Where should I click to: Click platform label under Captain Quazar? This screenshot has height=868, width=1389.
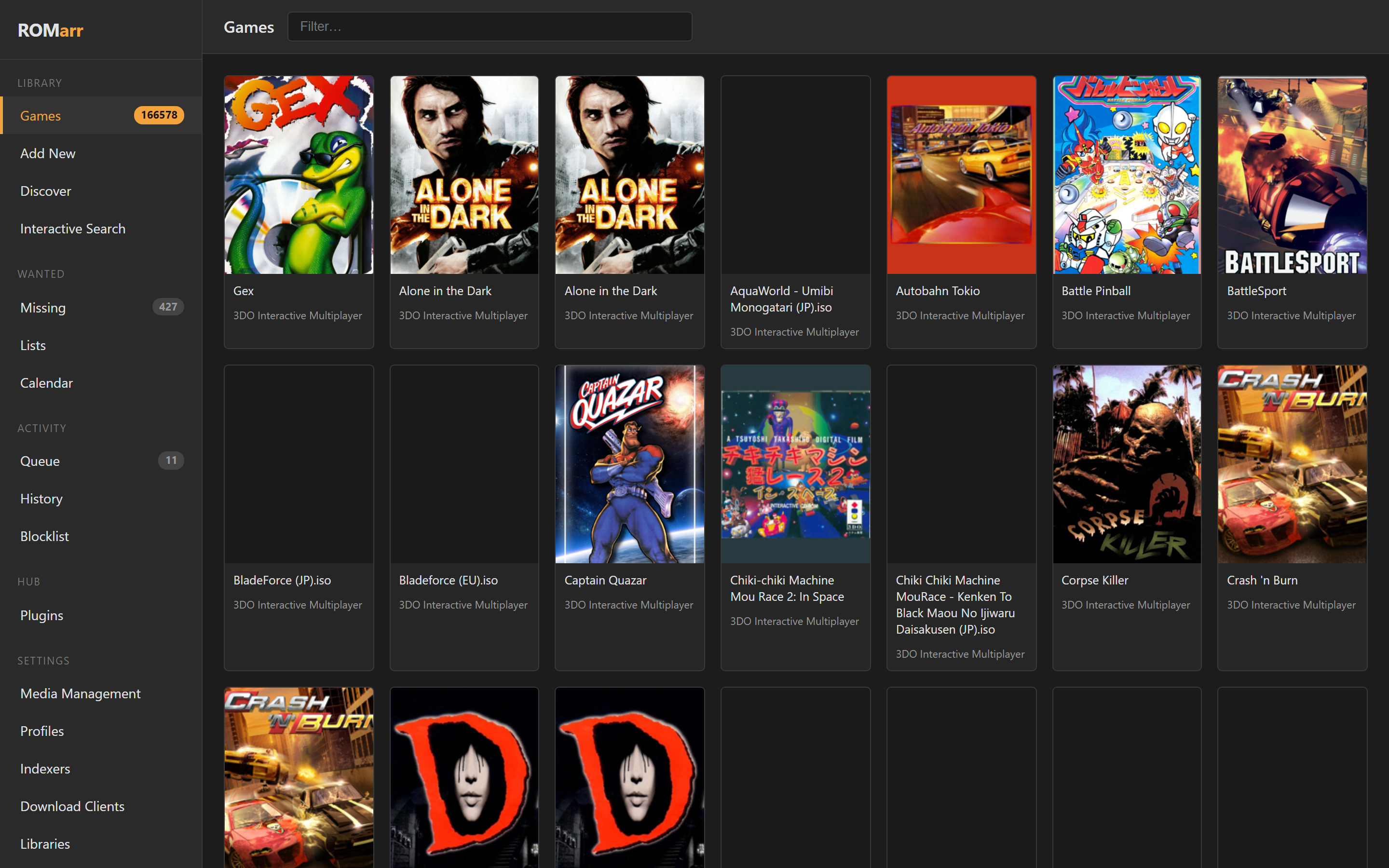pos(628,605)
